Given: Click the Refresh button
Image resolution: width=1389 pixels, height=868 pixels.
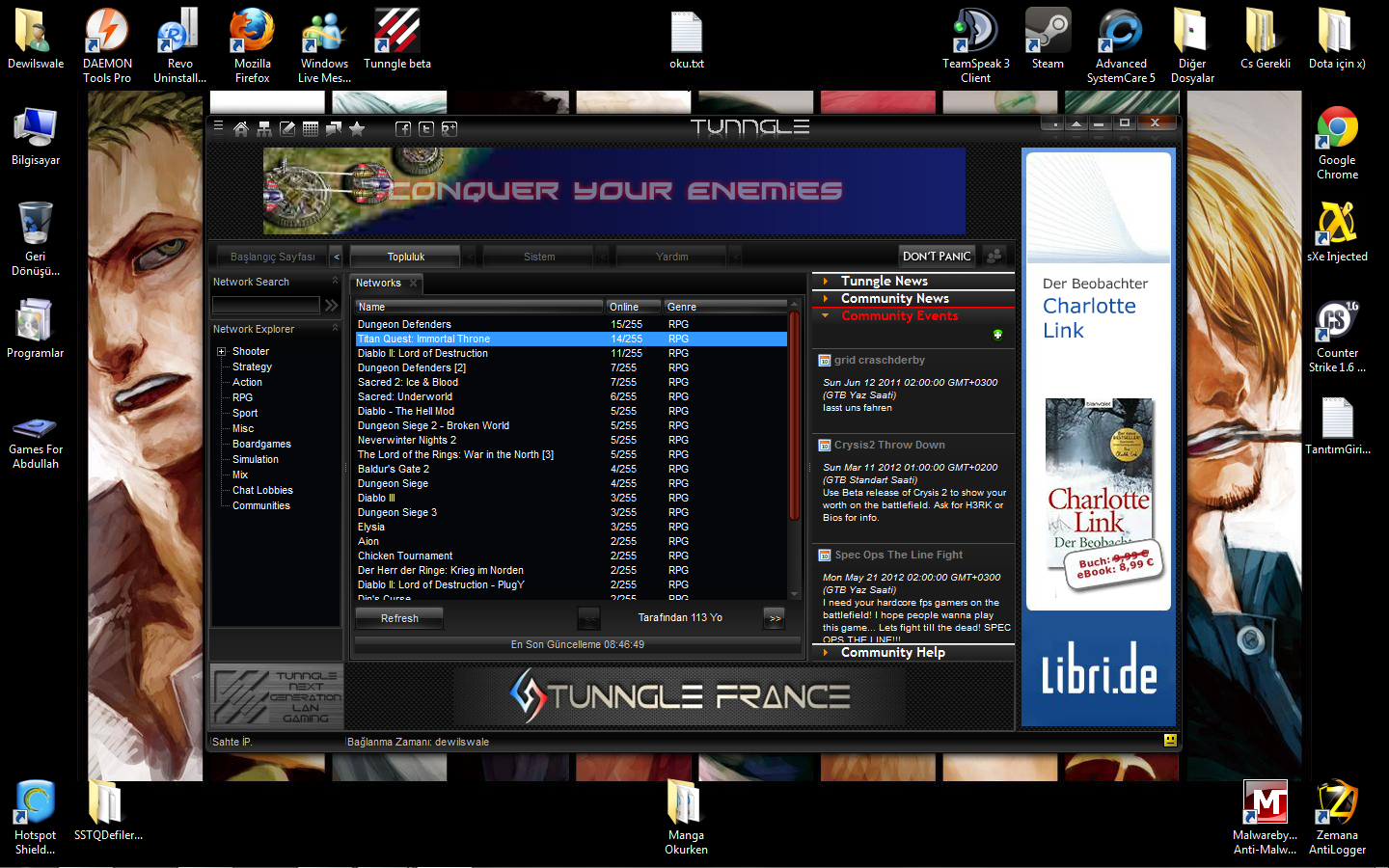Looking at the screenshot, I should pyautogui.click(x=399, y=618).
